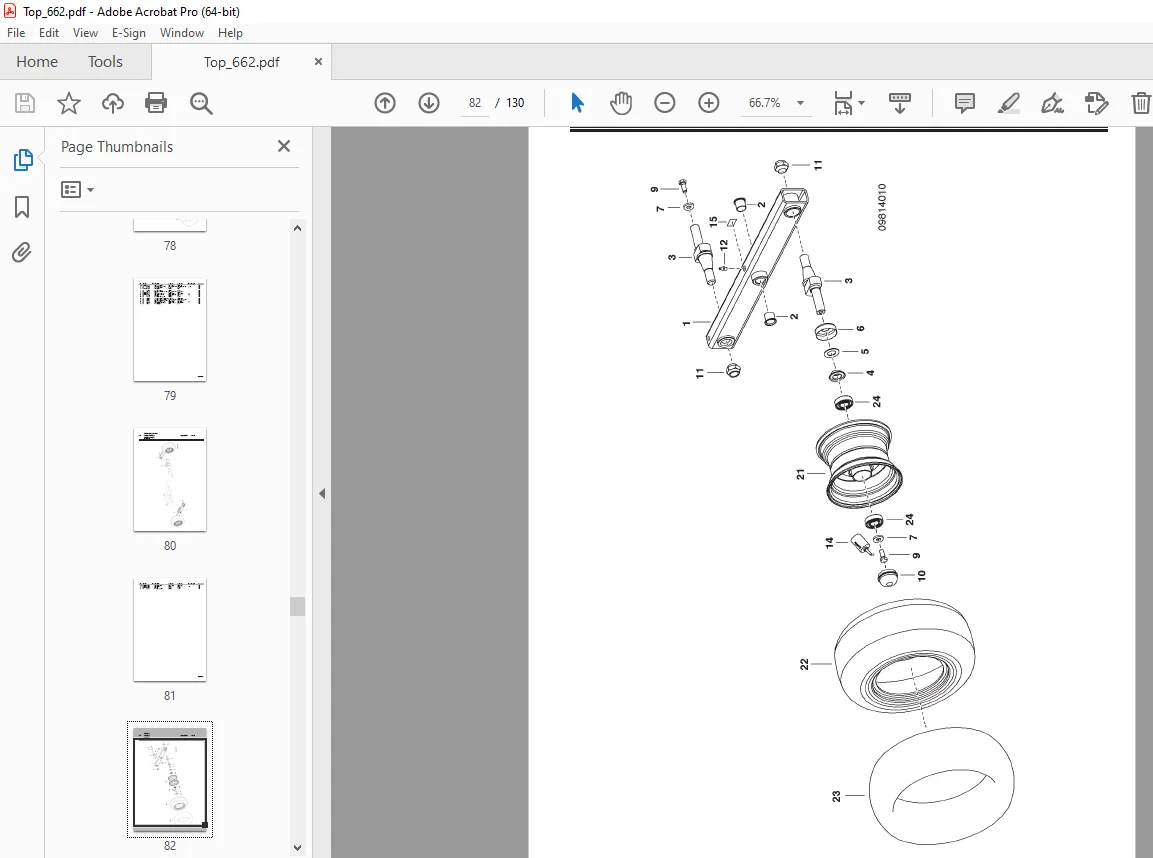Screen dimensions: 1153x858
Task: Open the E-Sign menu
Action: [x=129, y=33]
